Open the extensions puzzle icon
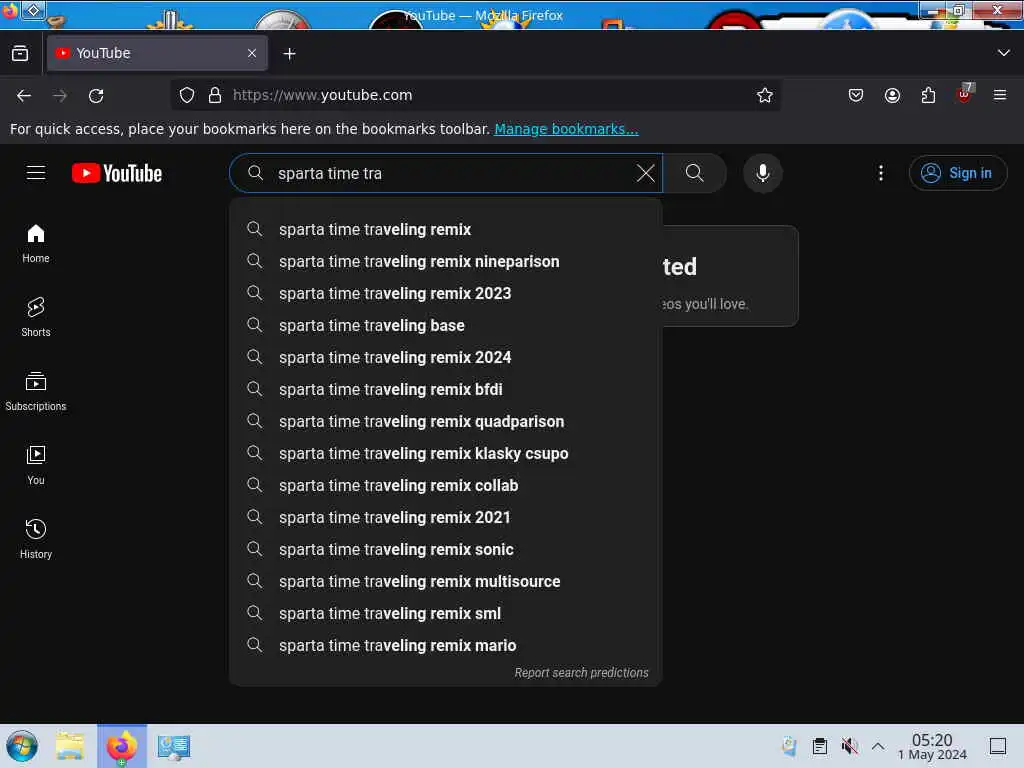 pyautogui.click(x=928, y=95)
